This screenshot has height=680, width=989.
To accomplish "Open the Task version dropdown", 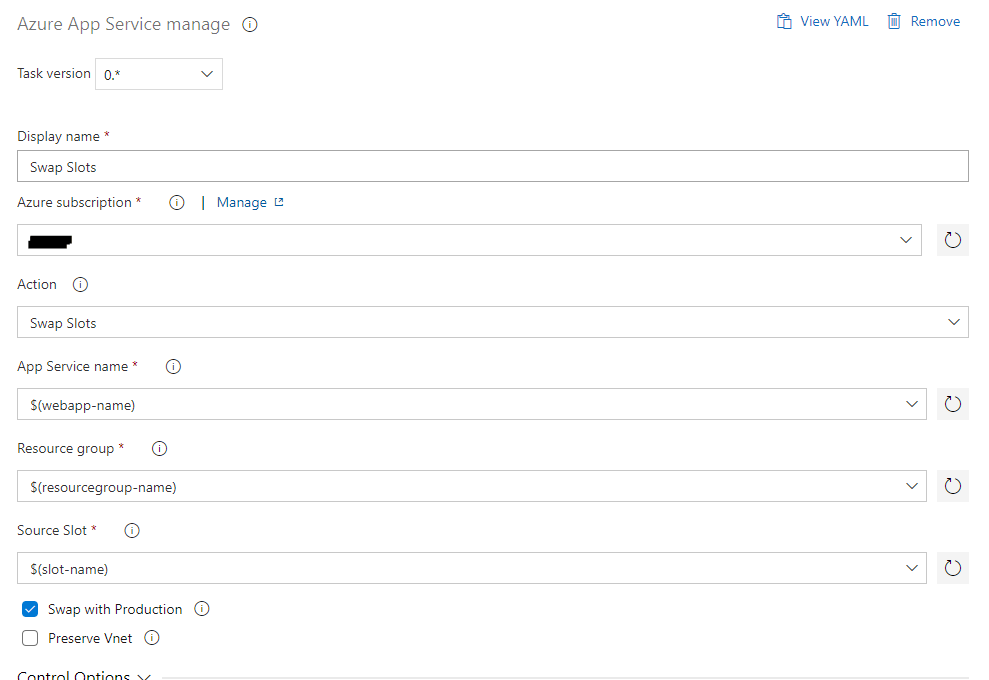I will [159, 74].
